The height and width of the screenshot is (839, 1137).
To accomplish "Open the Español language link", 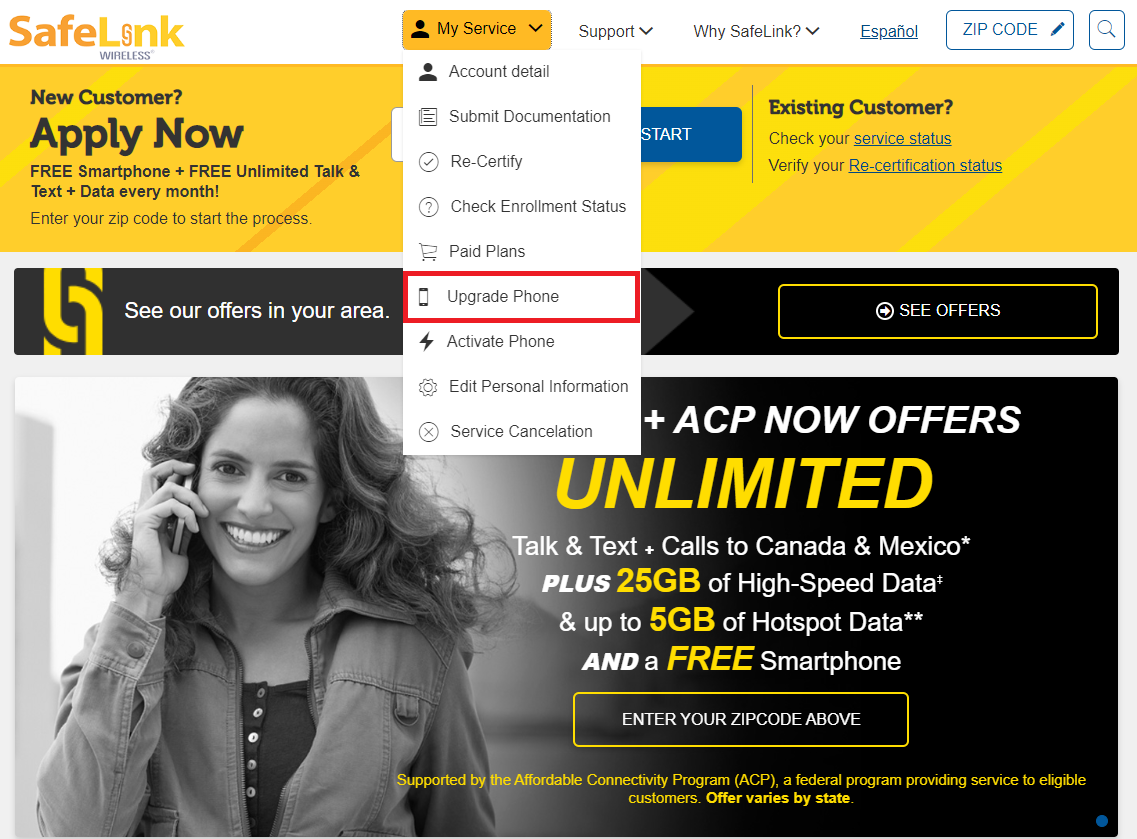I will point(888,31).
